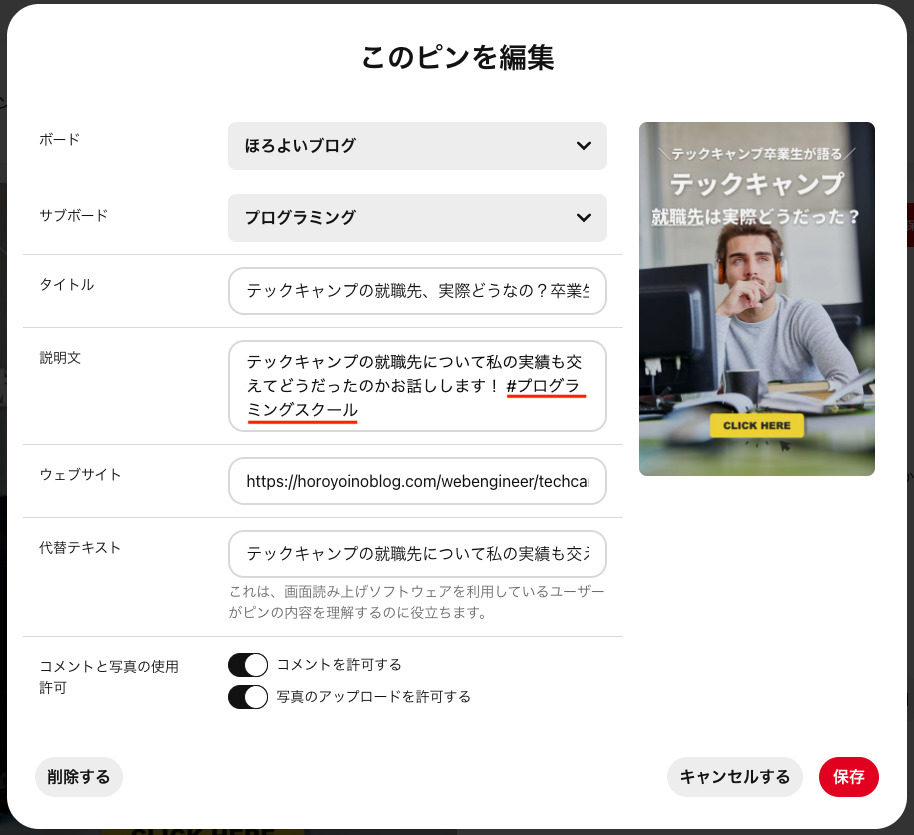Click the コメントと写真の使用許可 label

(x=109, y=677)
